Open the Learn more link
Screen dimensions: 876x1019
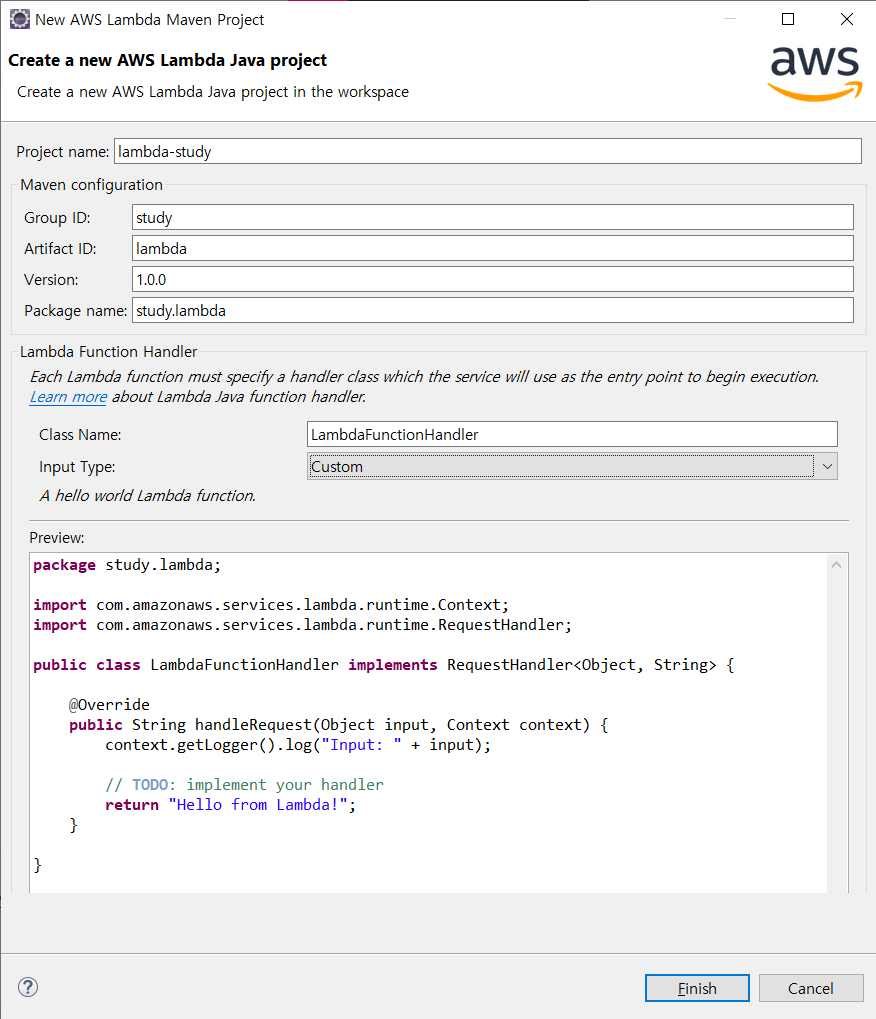(x=68, y=396)
